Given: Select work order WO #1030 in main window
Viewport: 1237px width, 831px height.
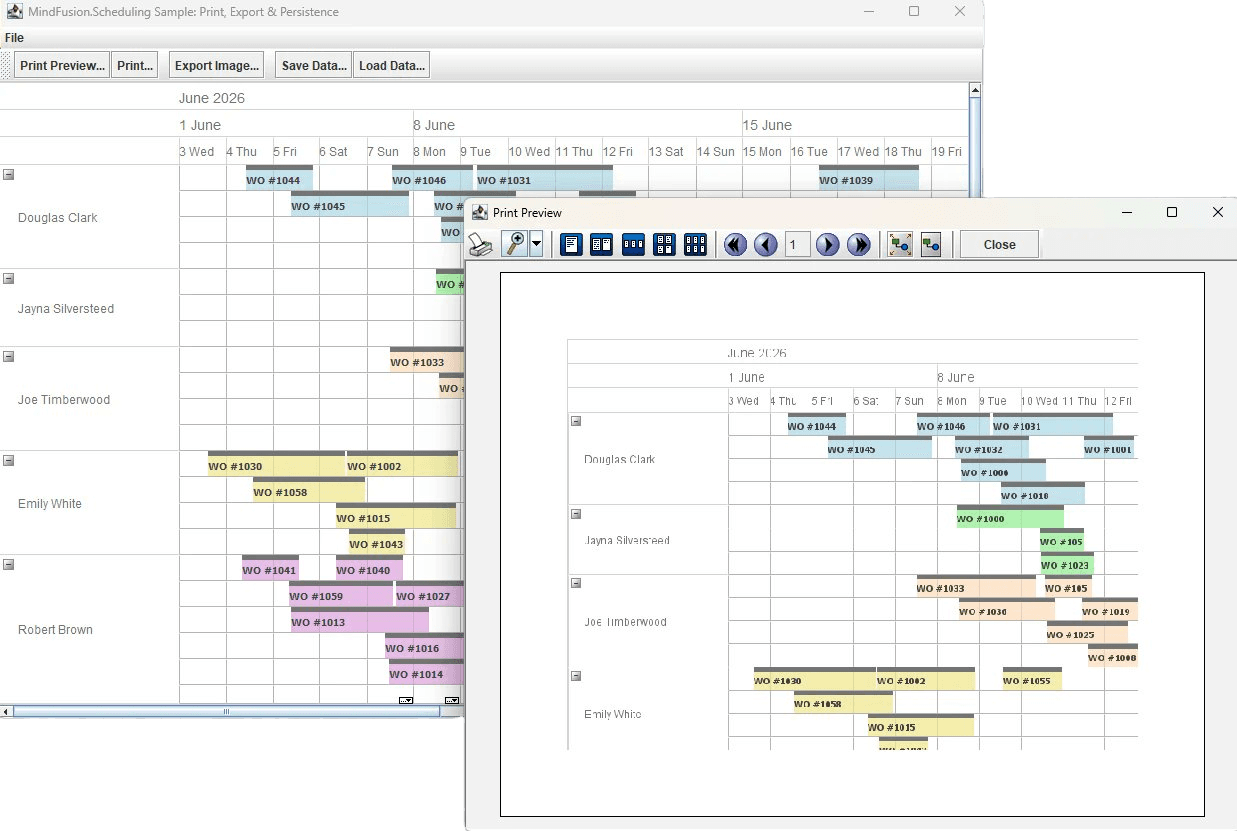Looking at the screenshot, I should [x=276, y=466].
